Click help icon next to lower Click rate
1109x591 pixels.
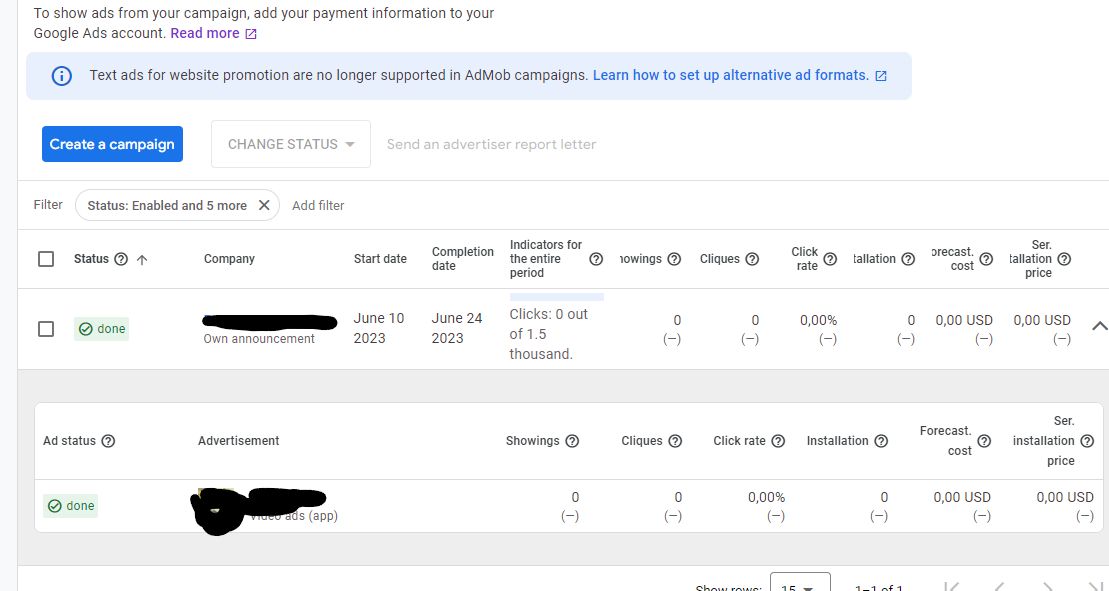(778, 441)
